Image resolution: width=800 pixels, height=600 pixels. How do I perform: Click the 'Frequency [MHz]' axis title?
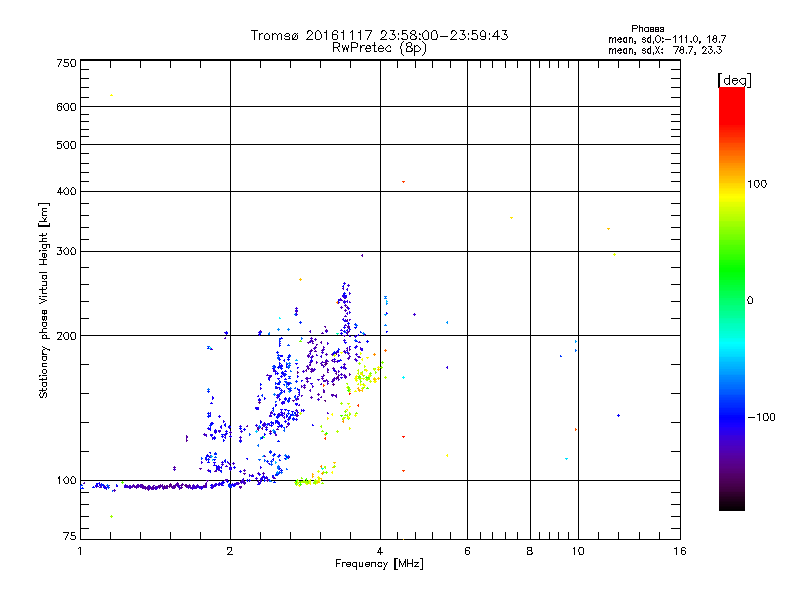click(x=379, y=564)
